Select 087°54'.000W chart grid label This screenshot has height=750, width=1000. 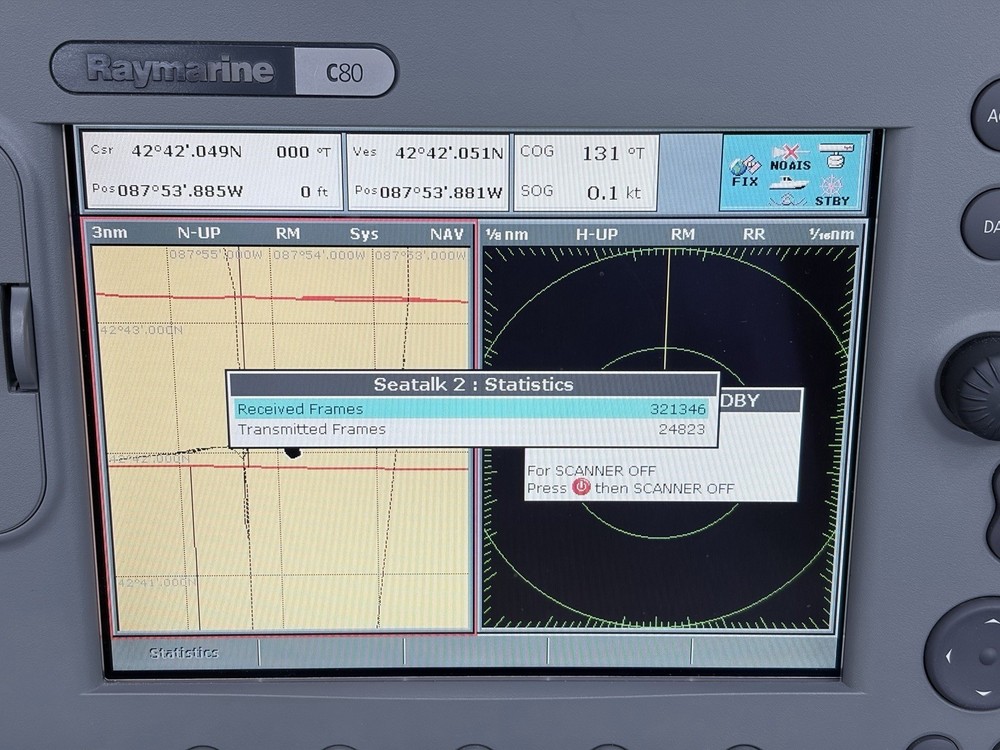point(320,255)
